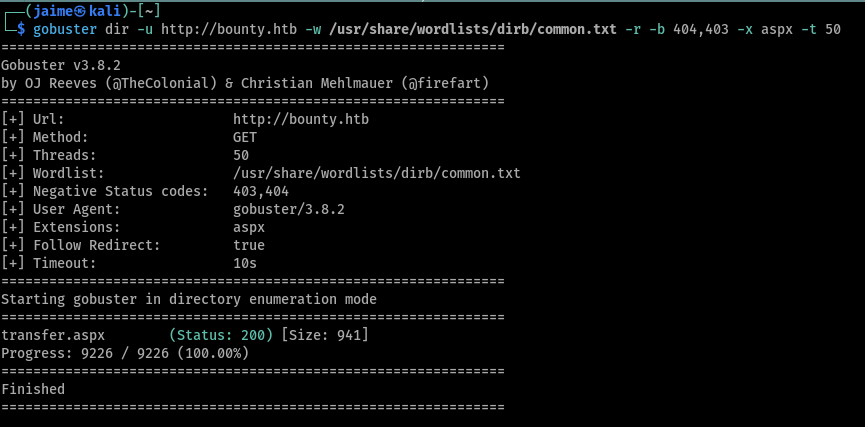Screen dimensions: 865x427
Task: Click the Url value 'http://bounty.htb'
Action: [301, 120]
